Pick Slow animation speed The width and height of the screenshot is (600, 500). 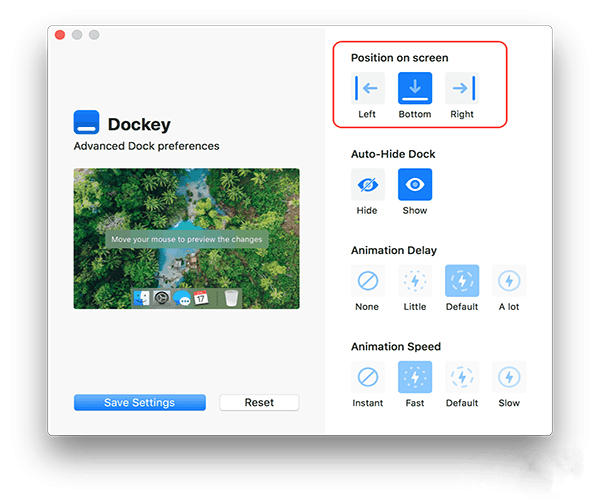509,377
